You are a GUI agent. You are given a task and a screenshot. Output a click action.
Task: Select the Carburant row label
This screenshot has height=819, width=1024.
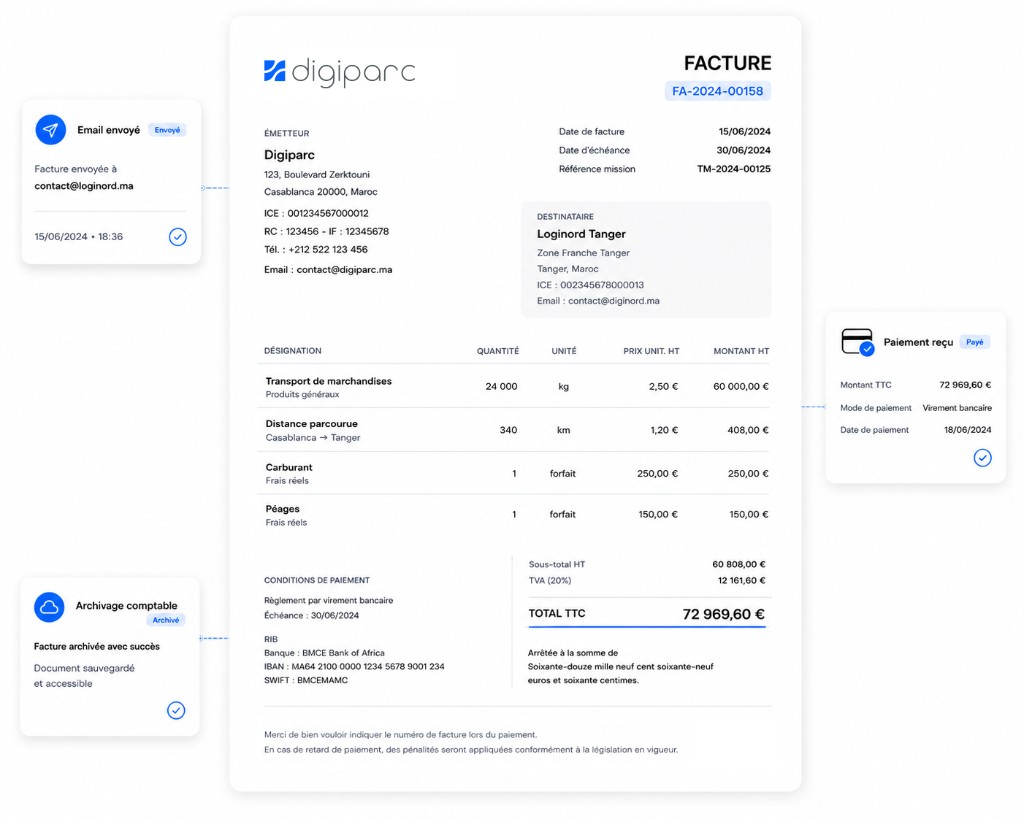click(289, 467)
